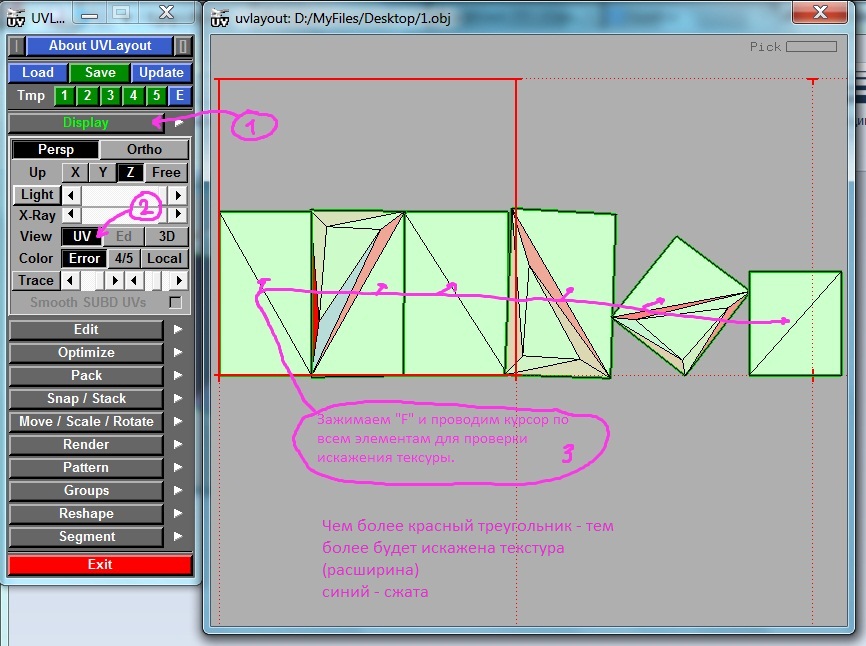
Task: Click the Tmp slot 5 button
Action: 156,96
